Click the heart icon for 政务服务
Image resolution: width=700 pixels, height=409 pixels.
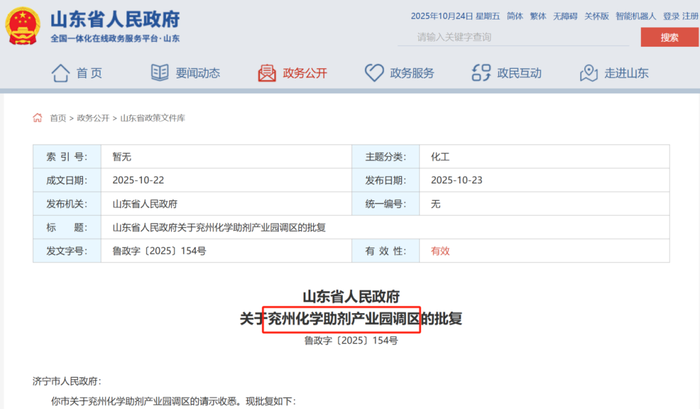tap(374, 73)
